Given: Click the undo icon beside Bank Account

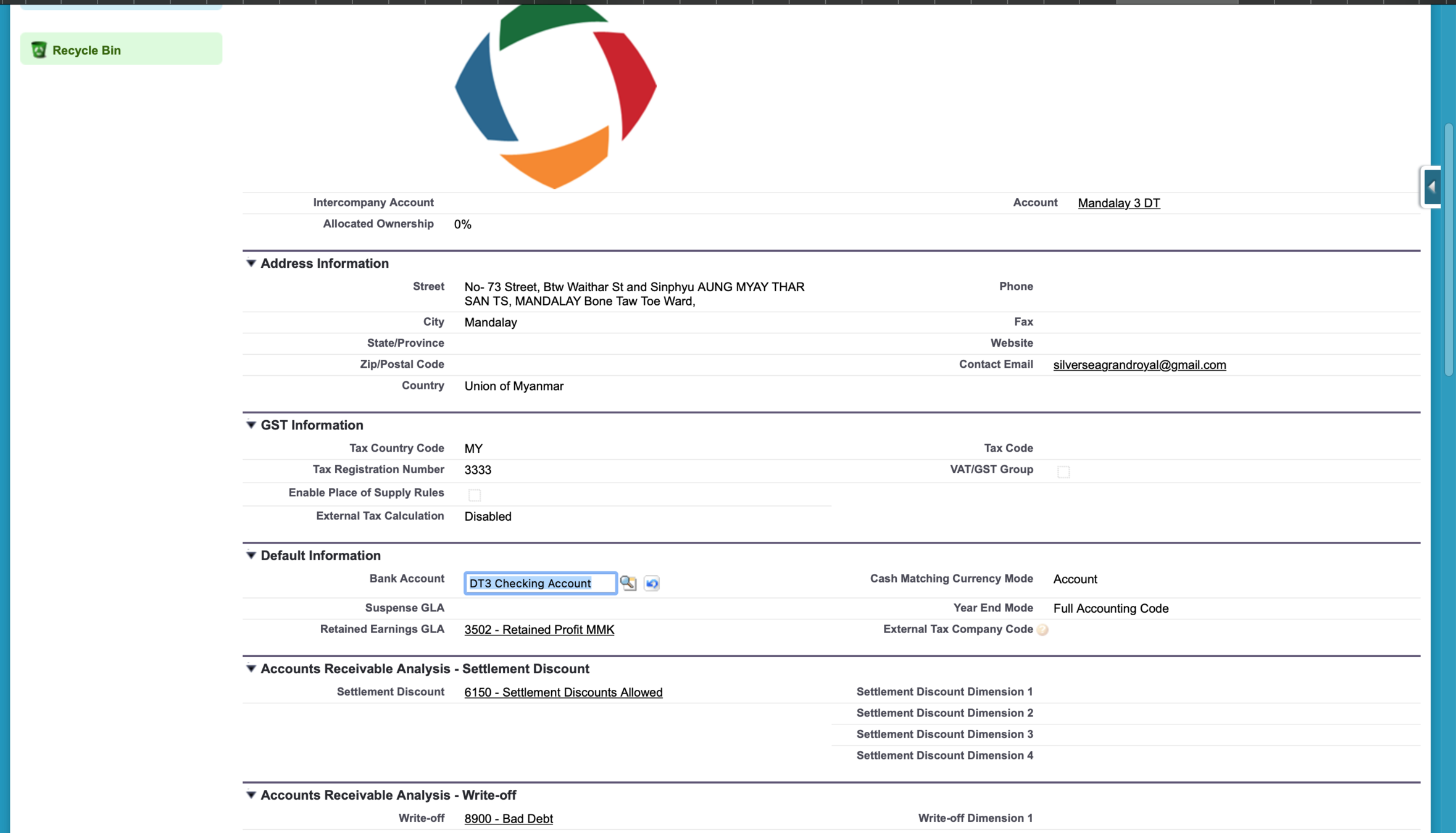Looking at the screenshot, I should click(x=651, y=583).
